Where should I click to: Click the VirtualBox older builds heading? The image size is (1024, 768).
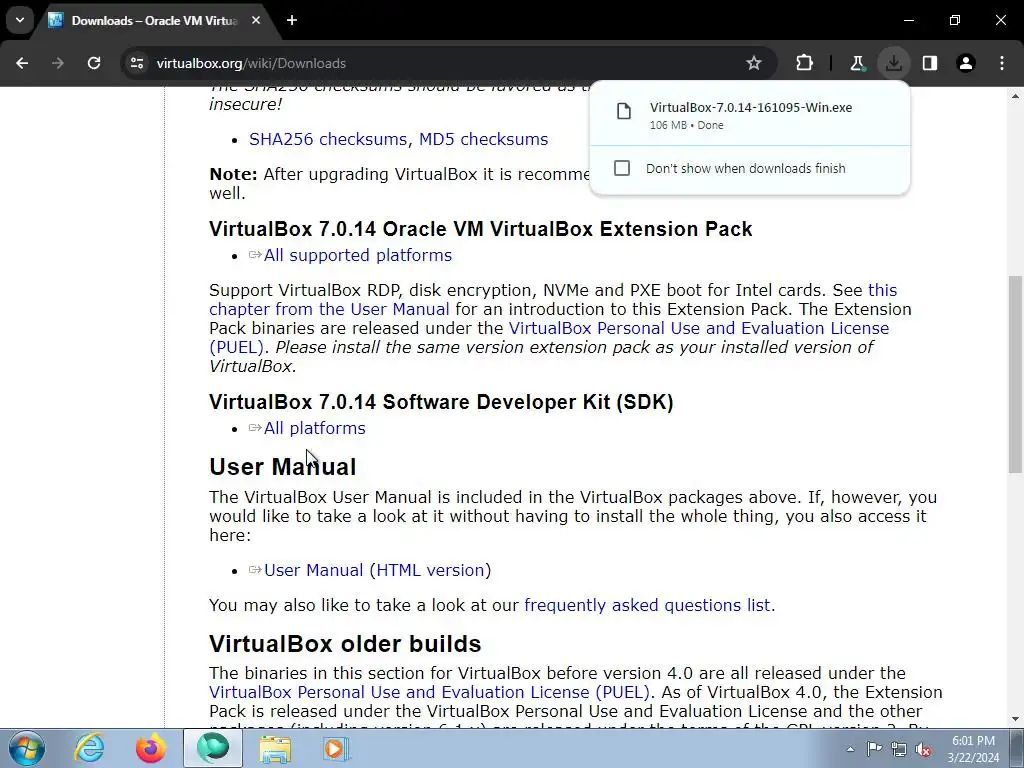point(345,644)
